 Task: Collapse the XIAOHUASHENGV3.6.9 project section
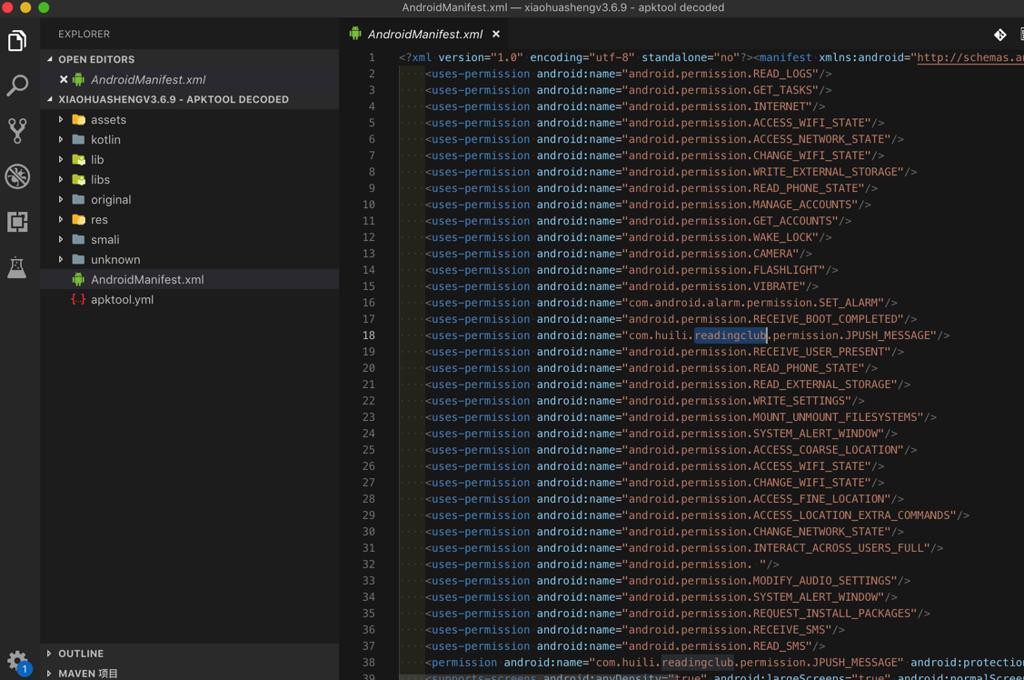pos(50,99)
